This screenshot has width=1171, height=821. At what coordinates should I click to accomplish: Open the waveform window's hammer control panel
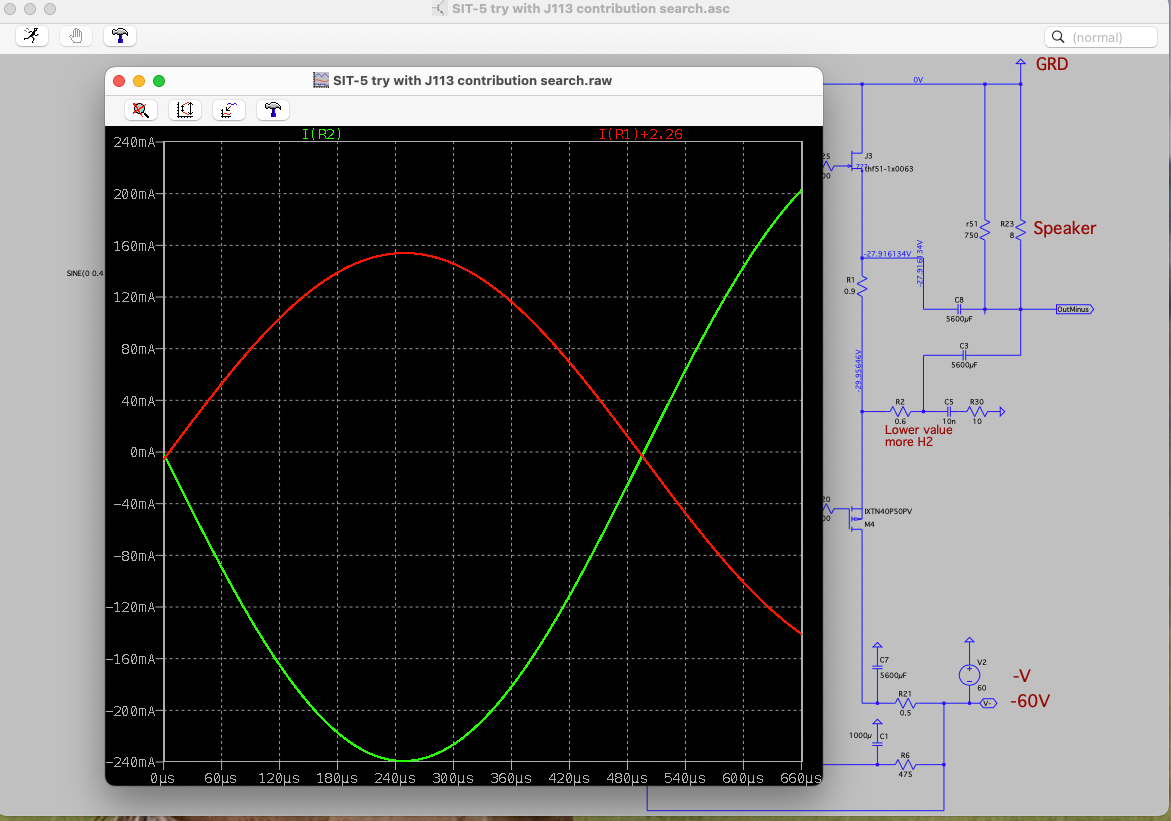(273, 110)
